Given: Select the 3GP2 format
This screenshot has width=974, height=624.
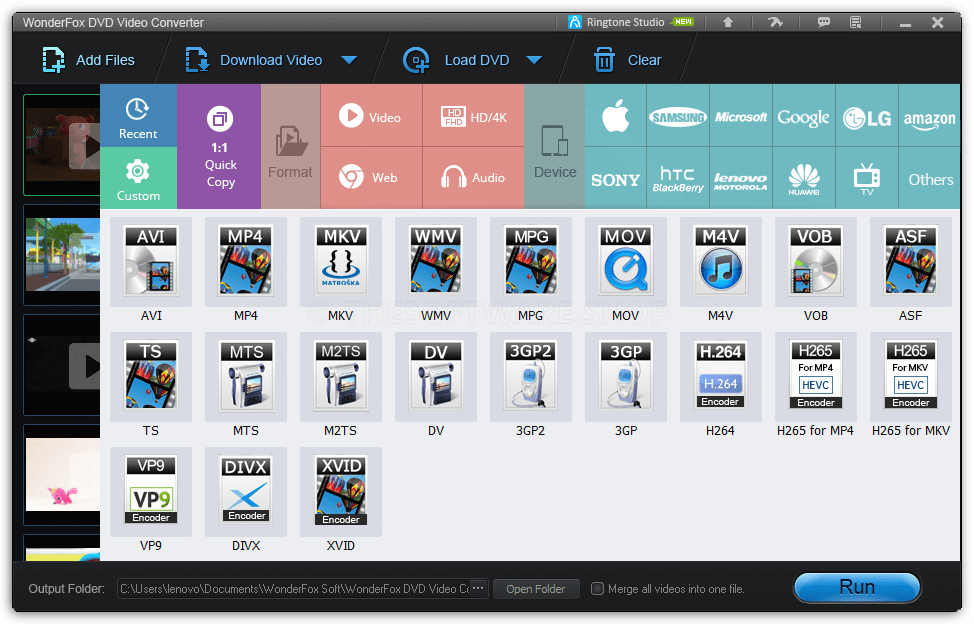Looking at the screenshot, I should pos(531,376).
